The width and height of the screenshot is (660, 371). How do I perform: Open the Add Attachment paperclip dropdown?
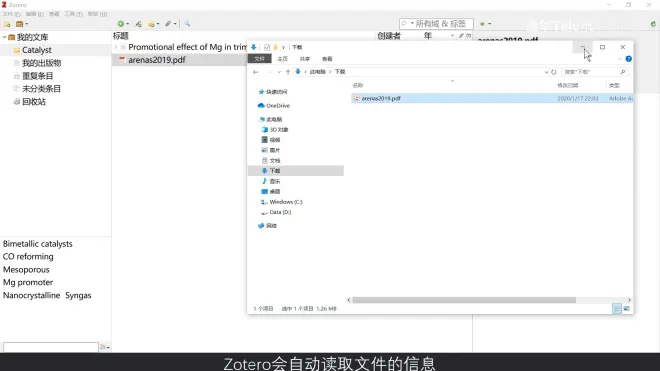point(170,24)
